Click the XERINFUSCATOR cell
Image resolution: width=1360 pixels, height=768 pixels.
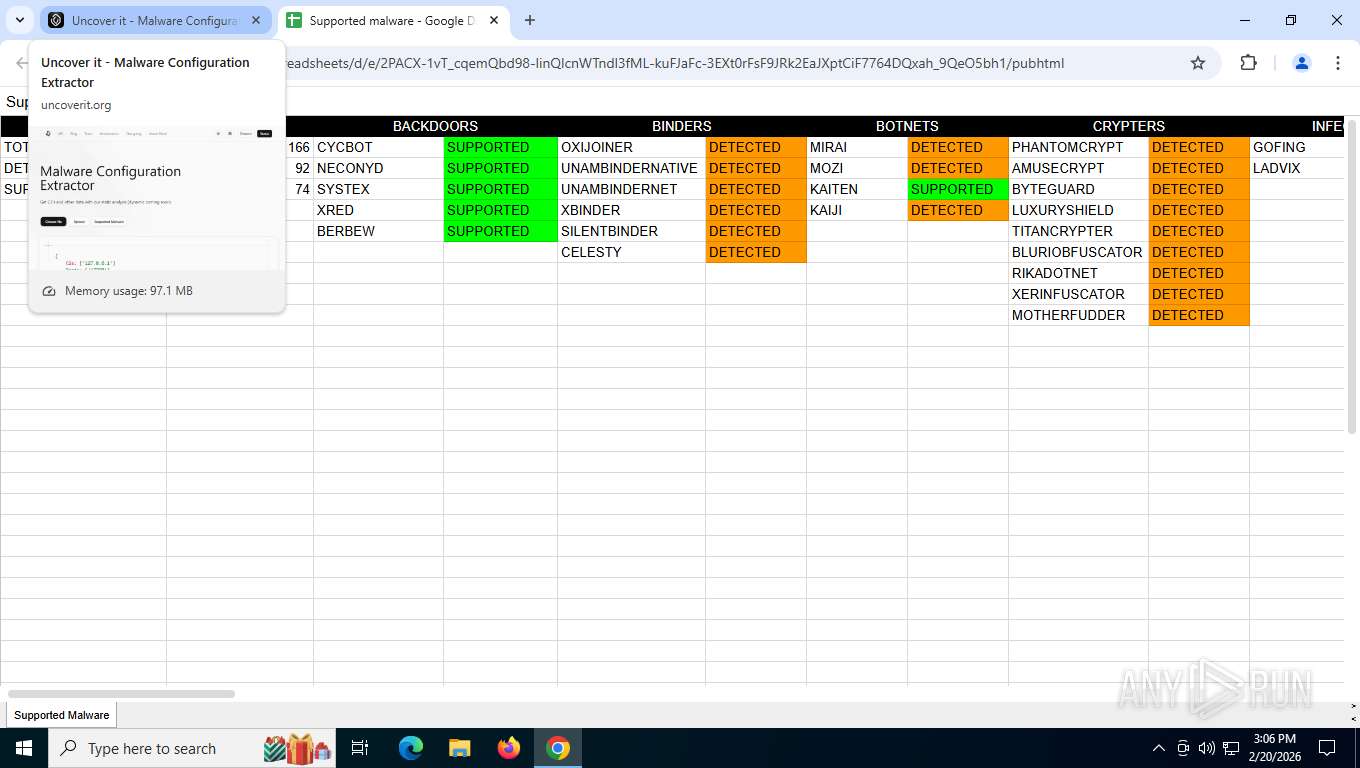pyautogui.click(x=1078, y=294)
